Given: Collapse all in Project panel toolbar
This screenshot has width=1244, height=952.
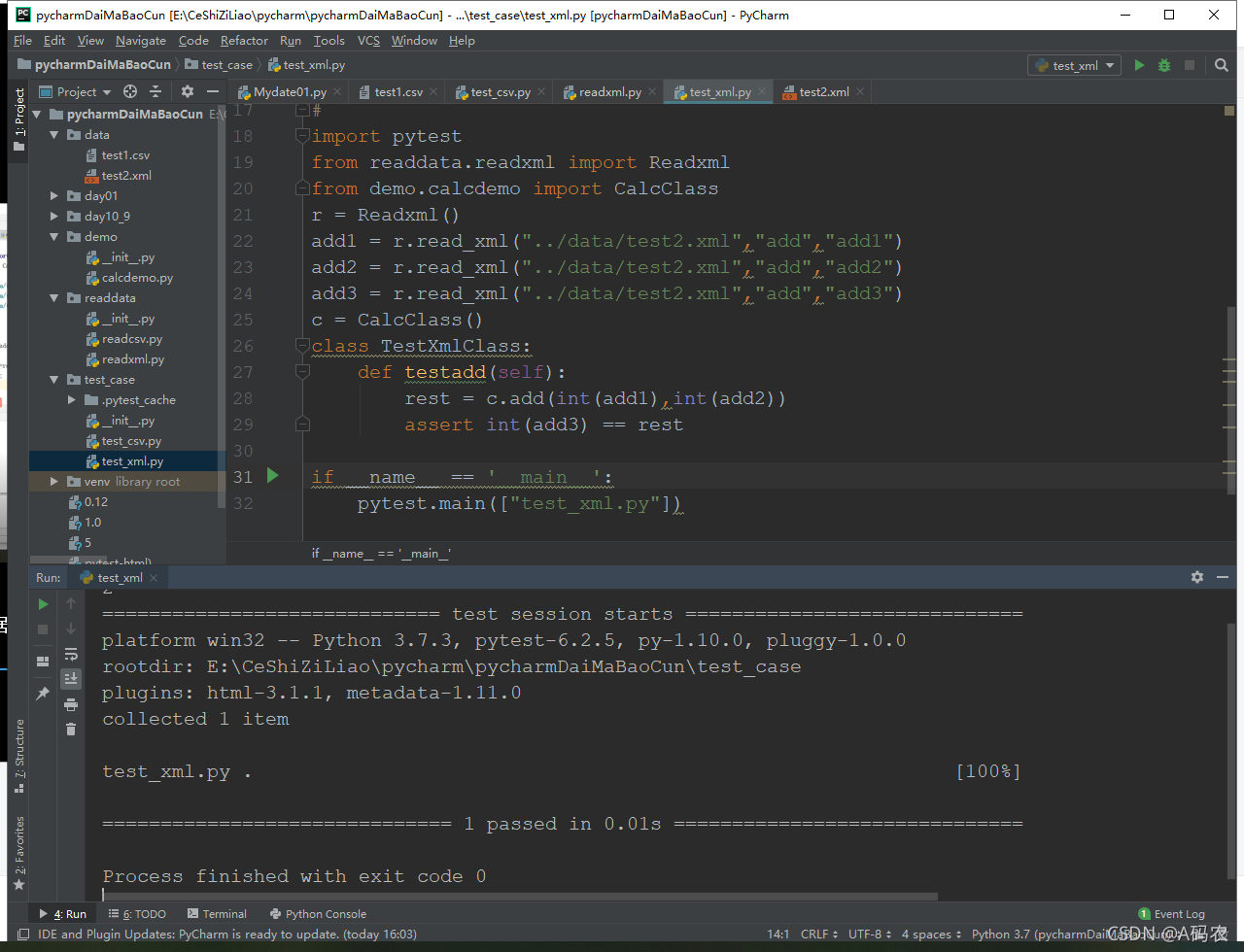Looking at the screenshot, I should (155, 91).
